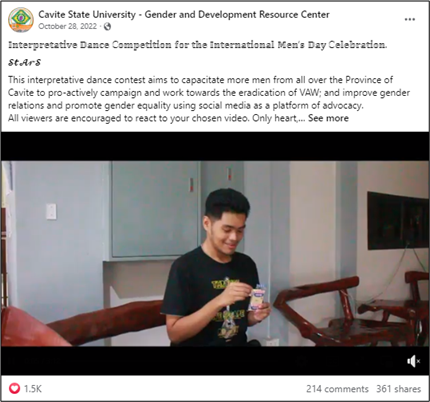Viewport: 430px width, 402px height.
Task: Click the gray wall cabinet in the video
Action: pyautogui.click(x=156, y=209)
